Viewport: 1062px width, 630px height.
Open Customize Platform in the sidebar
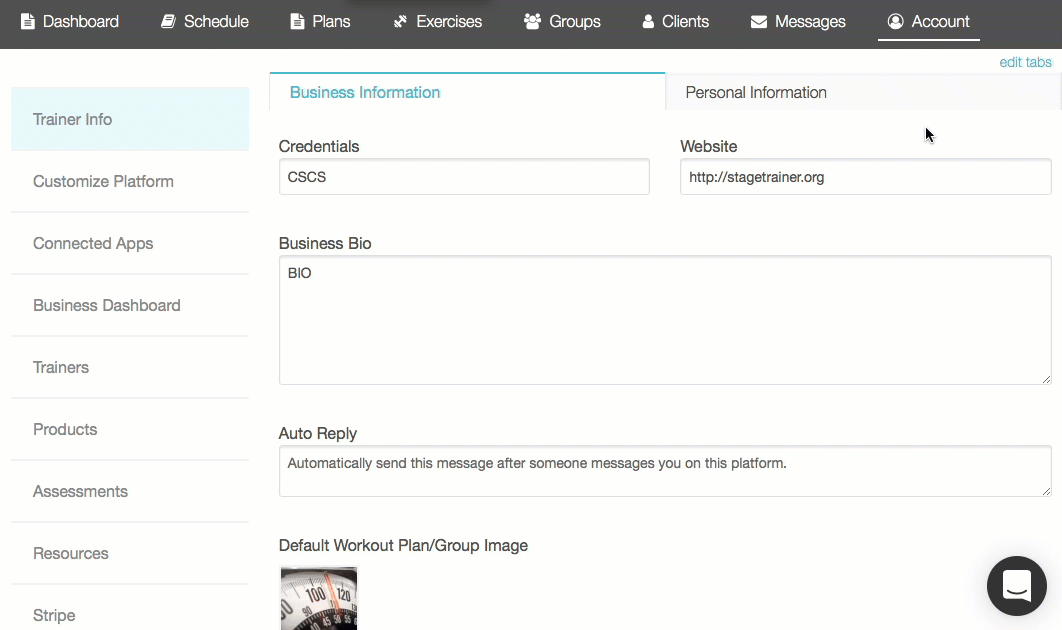click(103, 181)
